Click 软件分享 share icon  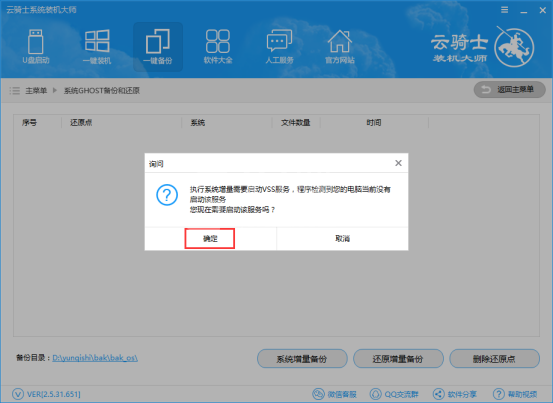455,394
